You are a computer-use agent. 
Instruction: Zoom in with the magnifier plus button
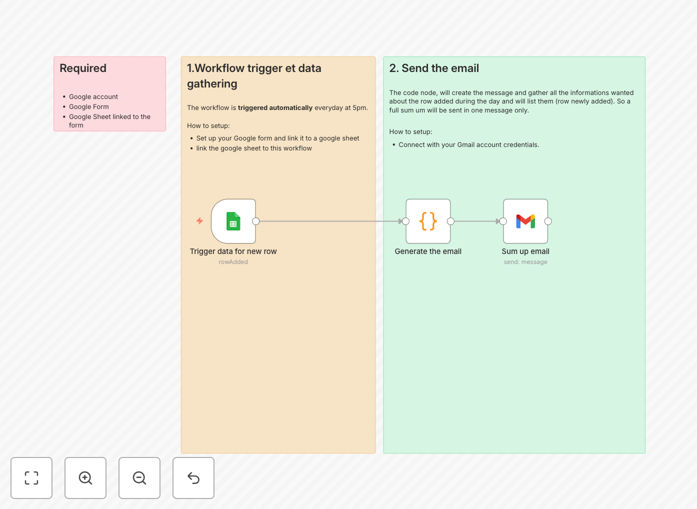coord(85,478)
